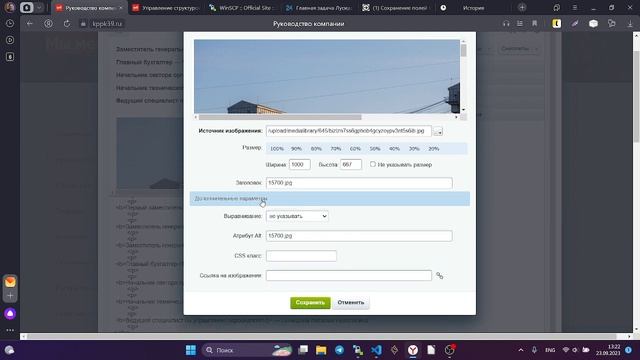
Task: Open browser downloads arrow icon
Action: tap(630, 24)
